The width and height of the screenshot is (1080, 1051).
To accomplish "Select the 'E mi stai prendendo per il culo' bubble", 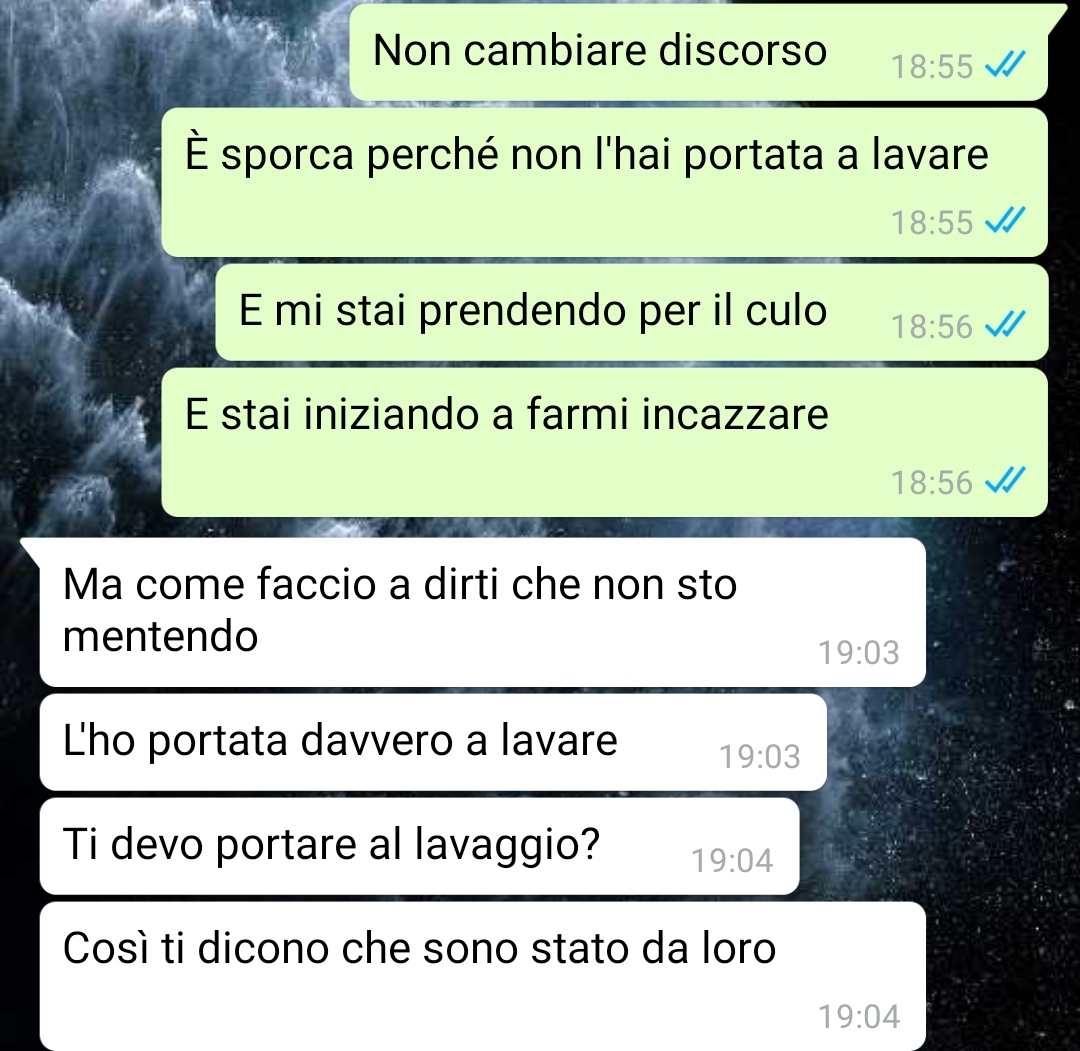I will click(x=632, y=312).
